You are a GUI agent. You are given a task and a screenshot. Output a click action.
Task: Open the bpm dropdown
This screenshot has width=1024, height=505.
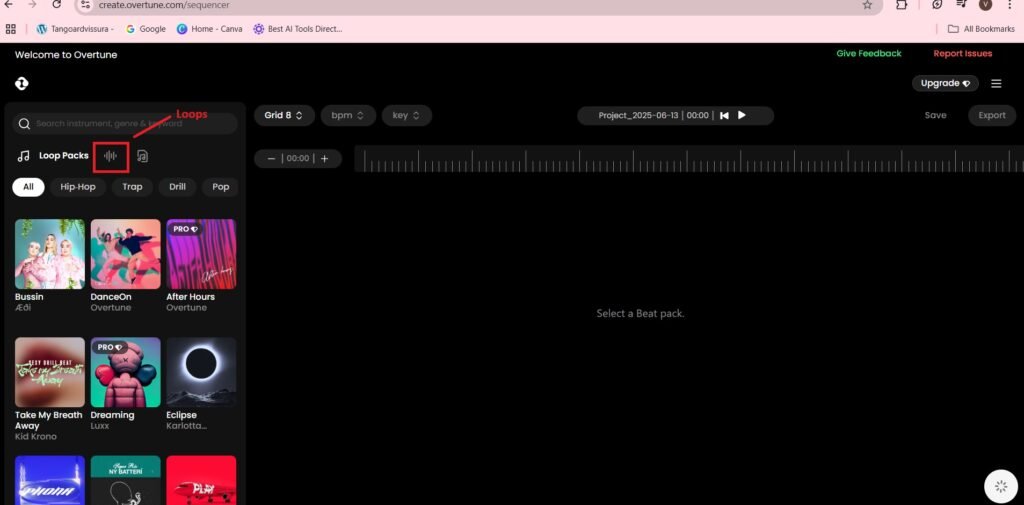tap(348, 116)
